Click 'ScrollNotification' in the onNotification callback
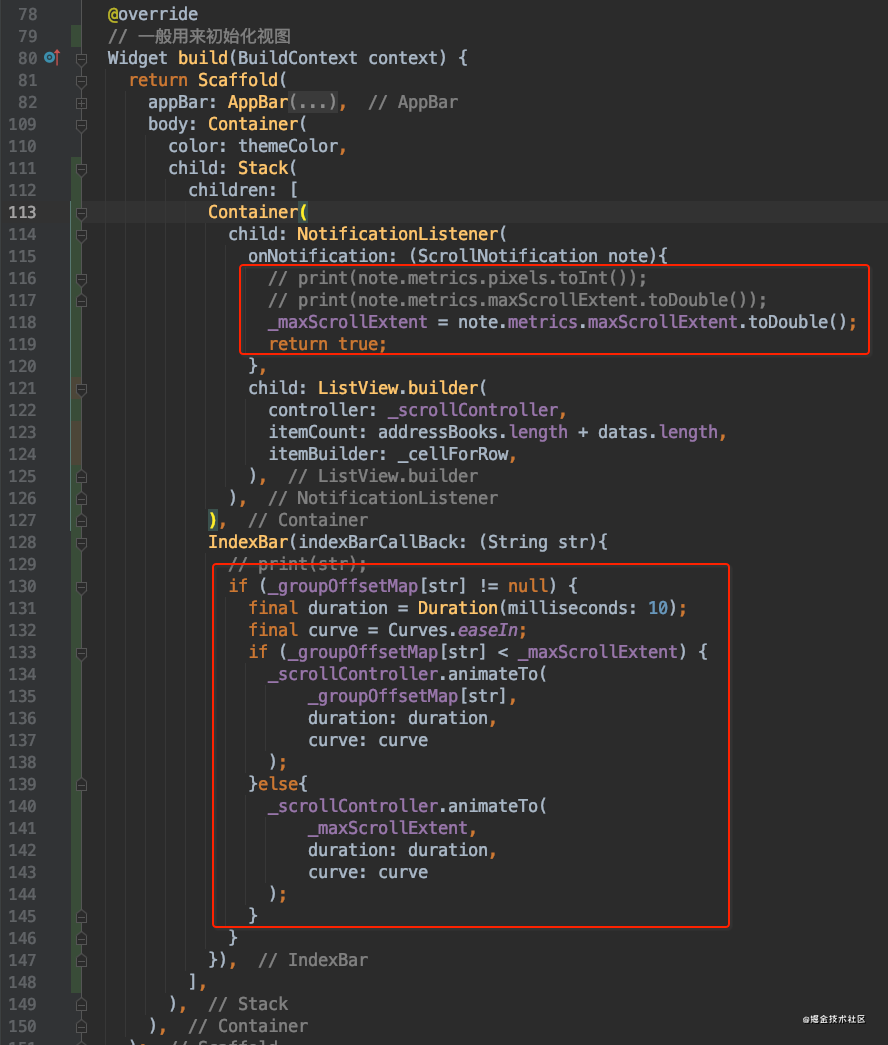Image resolution: width=888 pixels, height=1045 pixels. coord(507,256)
